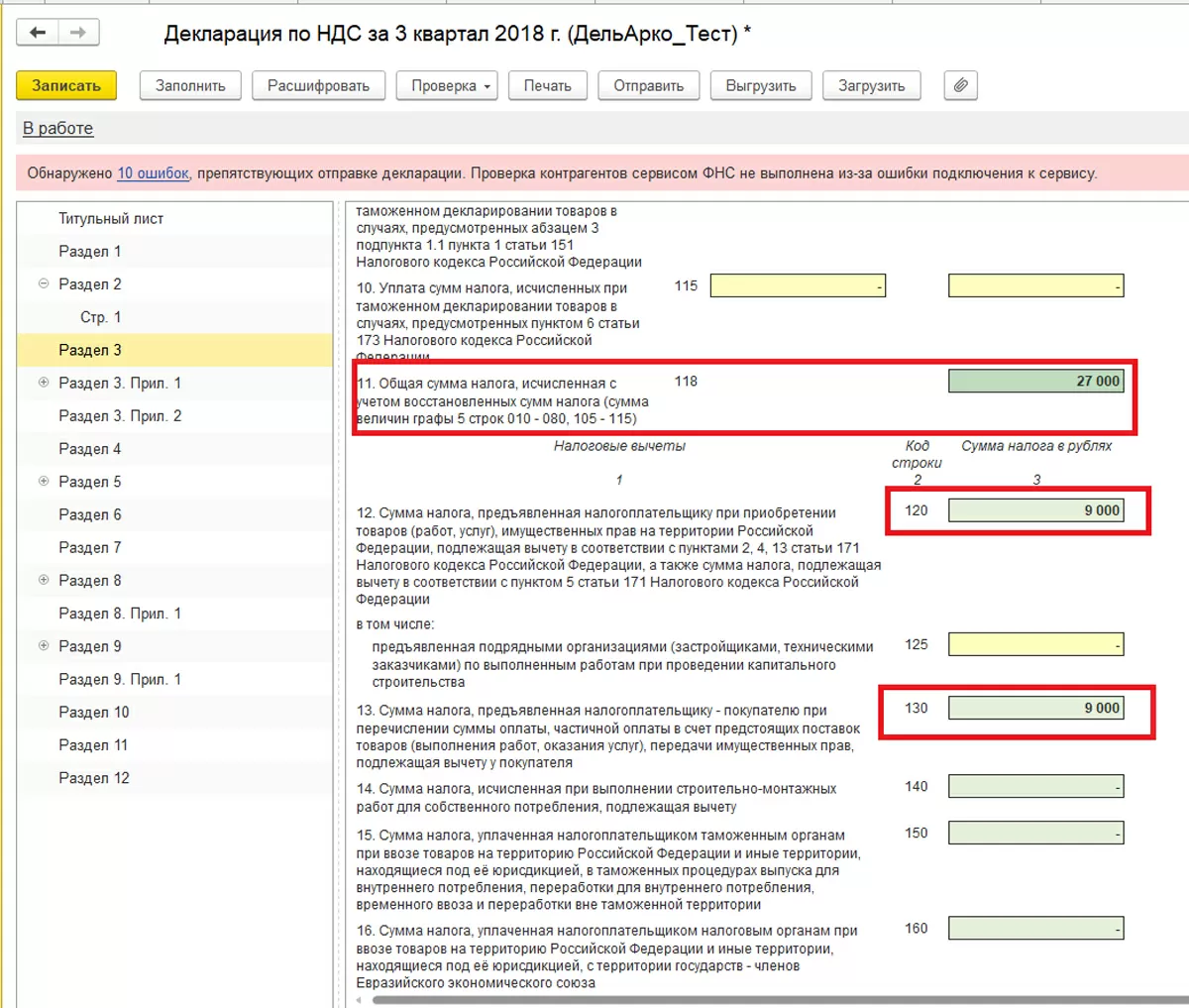Click the Печать button

coord(547,85)
